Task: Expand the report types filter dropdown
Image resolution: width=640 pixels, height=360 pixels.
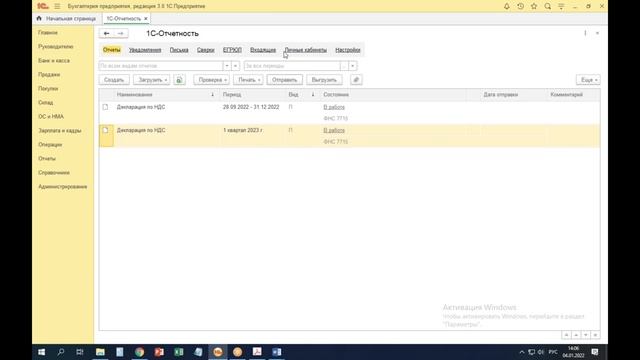Action: (x=227, y=66)
